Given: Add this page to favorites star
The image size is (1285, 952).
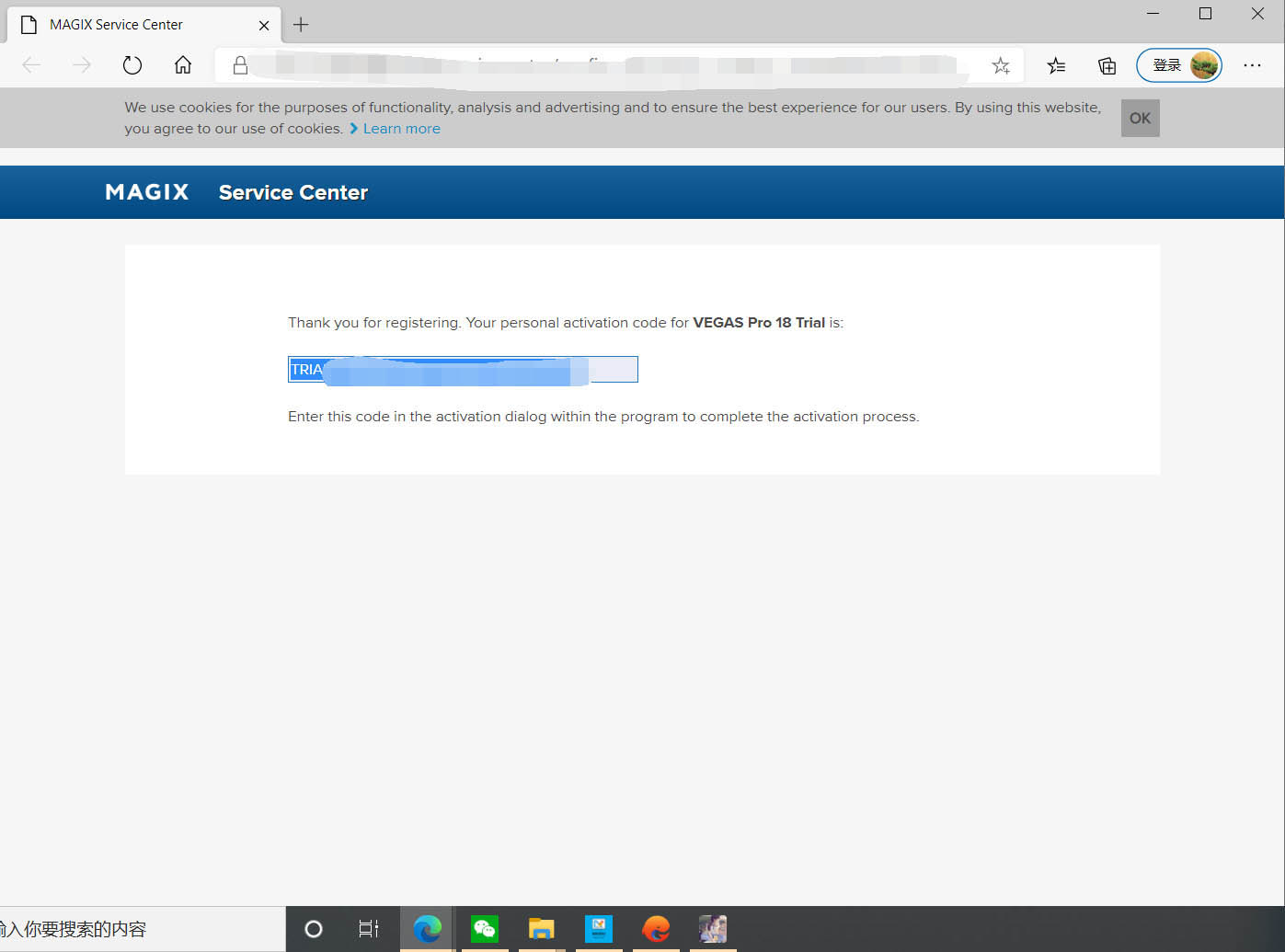Looking at the screenshot, I should (1001, 65).
